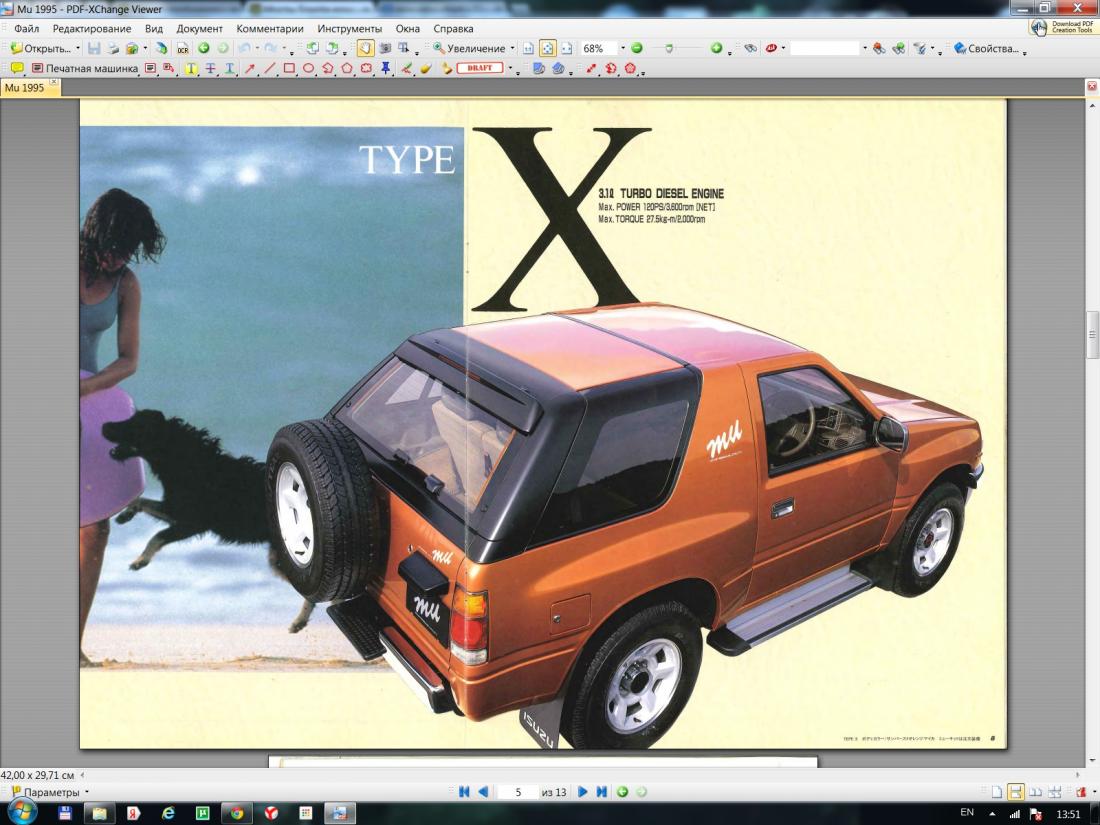Go to the next page
The height and width of the screenshot is (825, 1100).
click(582, 792)
